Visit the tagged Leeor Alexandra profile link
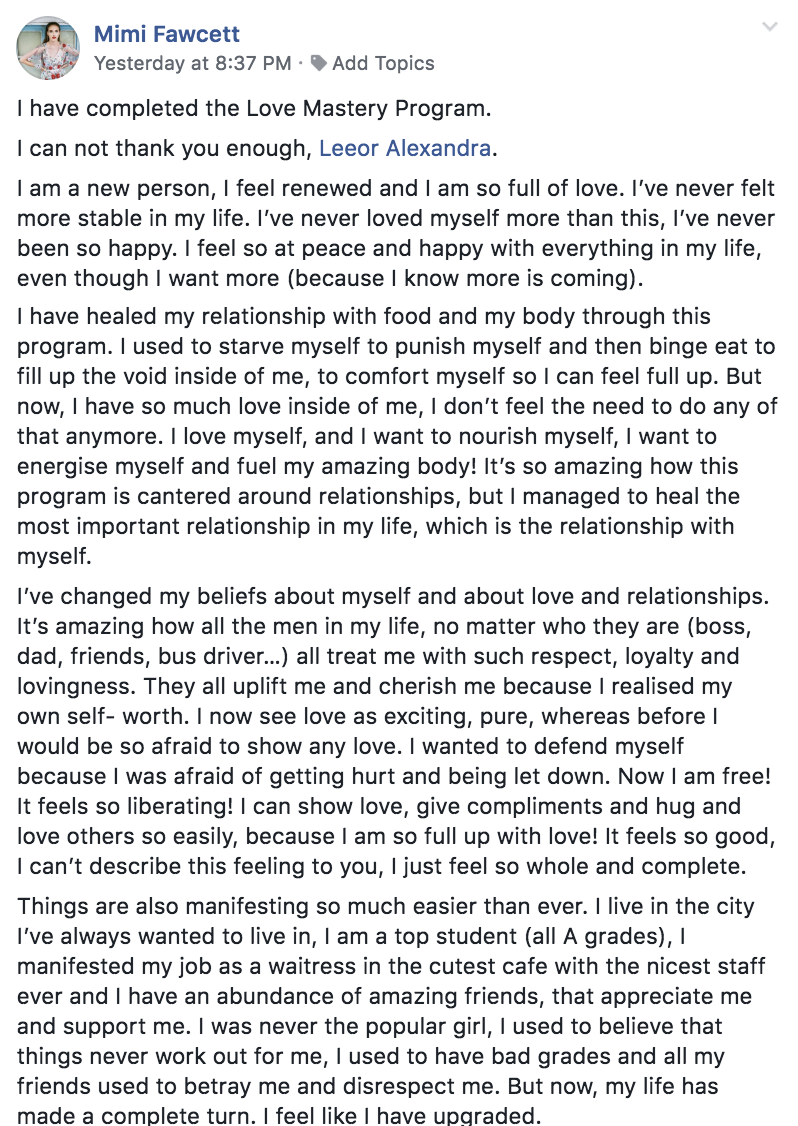The height and width of the screenshot is (1126, 798). (405, 148)
